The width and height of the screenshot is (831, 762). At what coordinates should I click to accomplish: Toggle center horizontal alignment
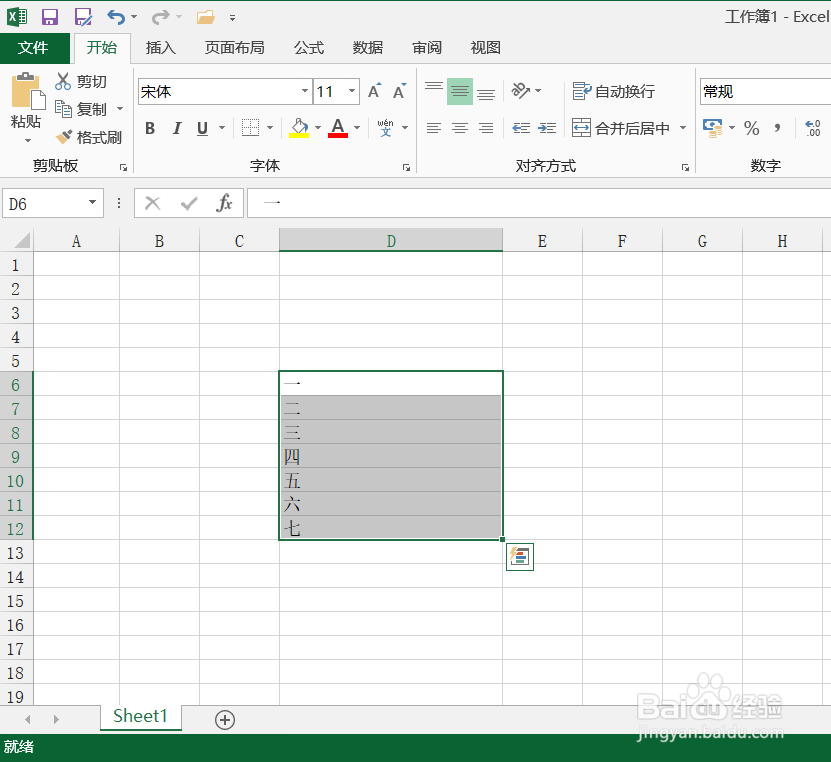tap(460, 128)
